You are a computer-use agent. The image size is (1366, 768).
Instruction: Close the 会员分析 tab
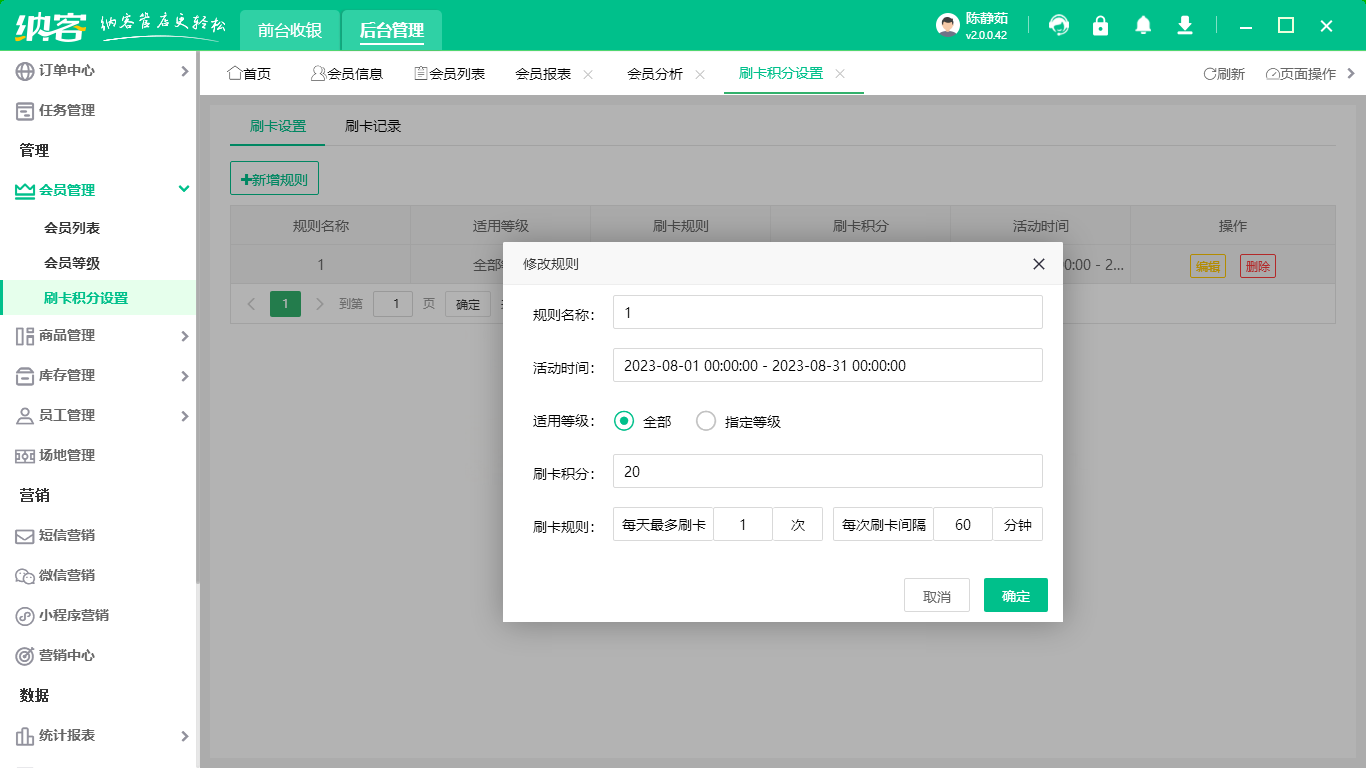click(700, 73)
